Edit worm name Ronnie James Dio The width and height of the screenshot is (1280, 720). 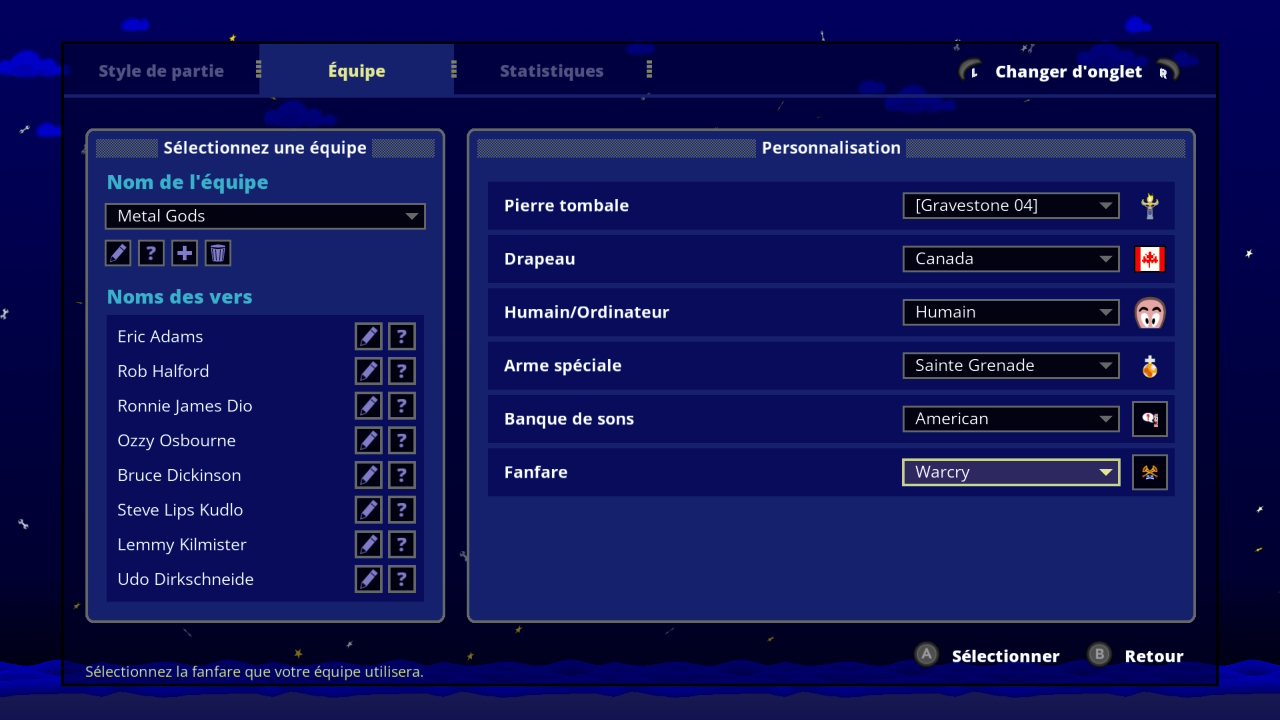369,405
